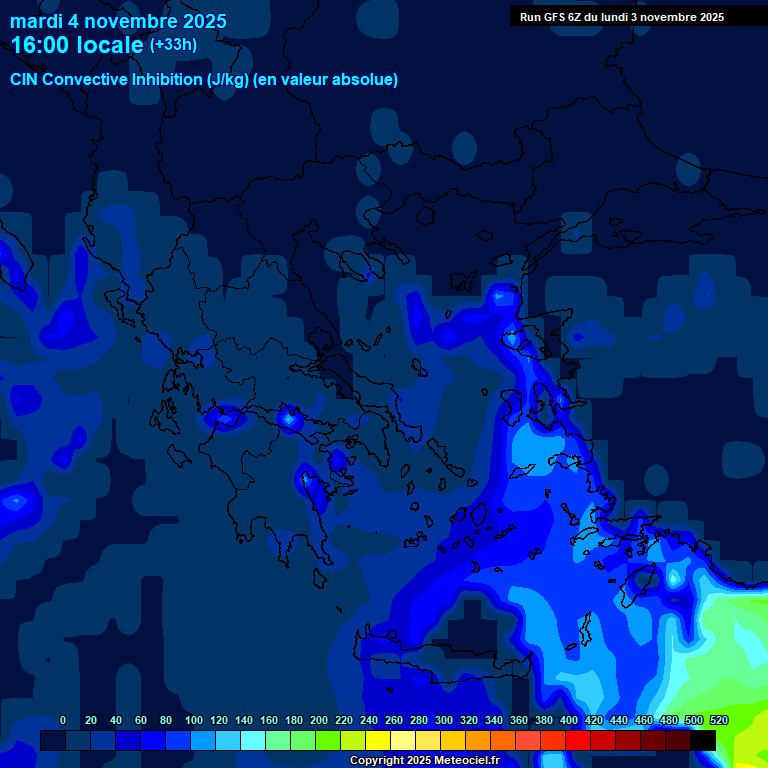The image size is (768, 768).
Task: Click the 'Copyright 2025 Meteociel.fr' text
Action: 424,761
